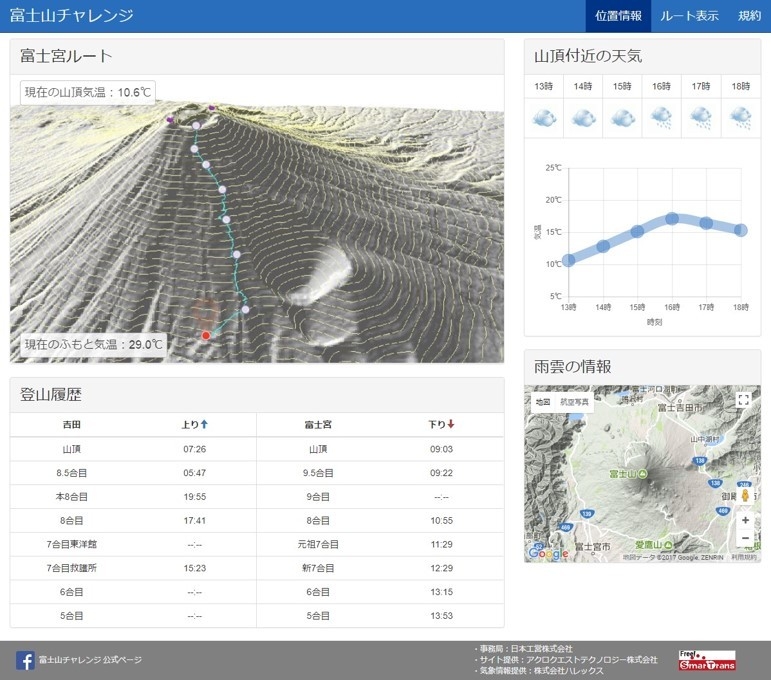Click the 16時 rainy weather icon
771x680 pixels.
pyautogui.click(x=662, y=118)
